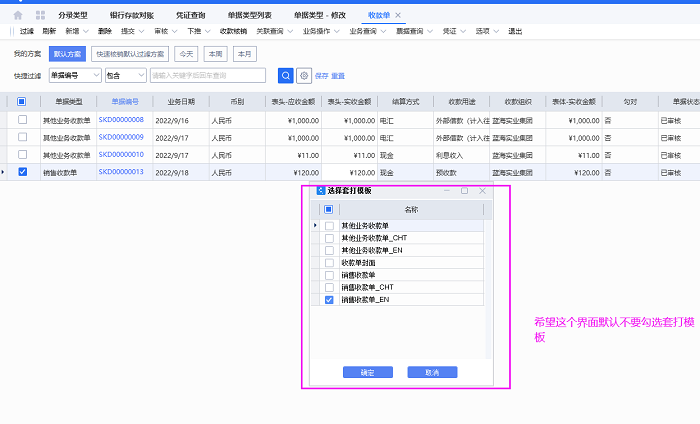Open the 单据类型列表 tab
The height and width of the screenshot is (424, 700).
[x=252, y=15]
